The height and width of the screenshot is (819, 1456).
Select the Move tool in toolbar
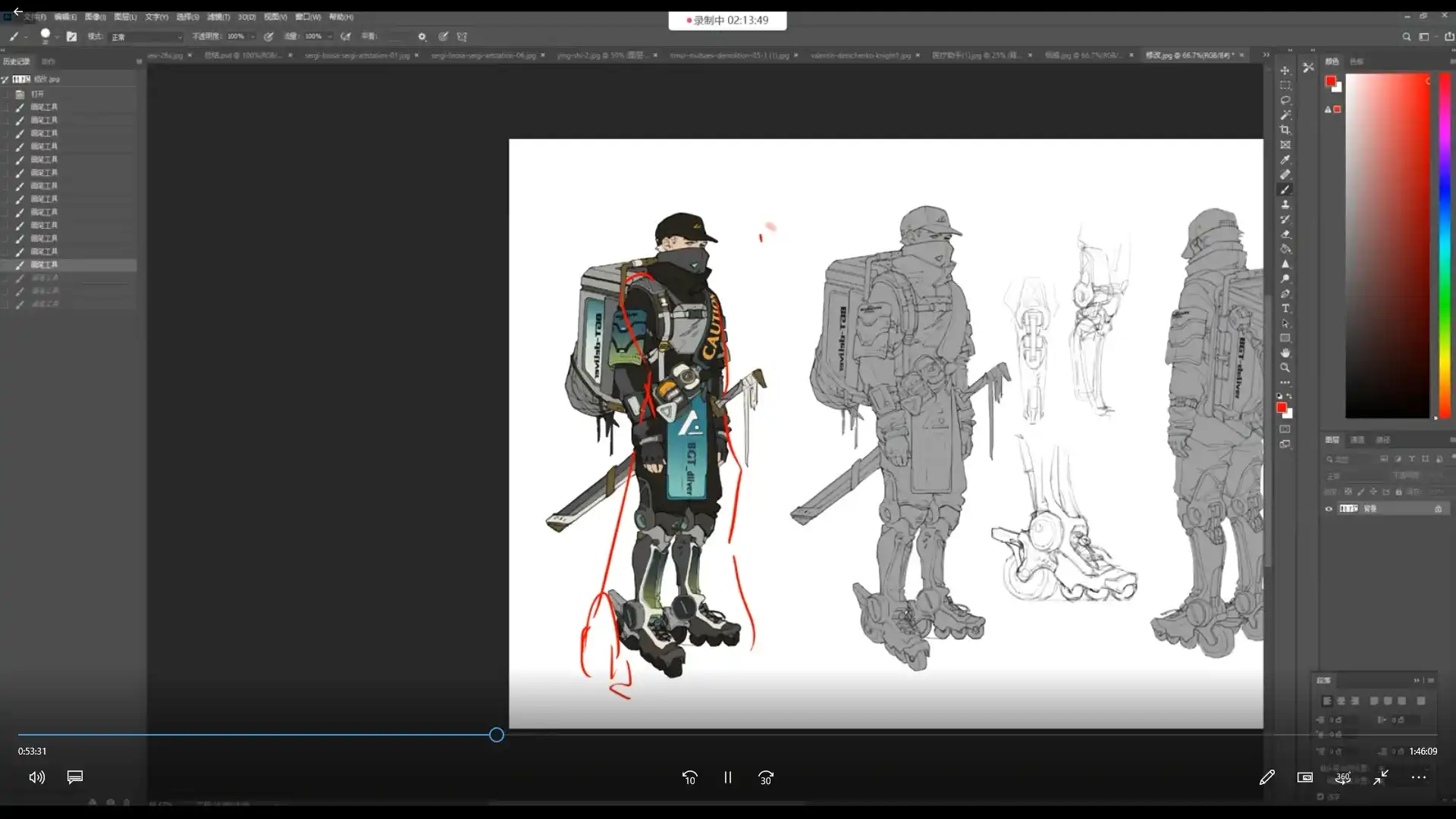(1285, 71)
